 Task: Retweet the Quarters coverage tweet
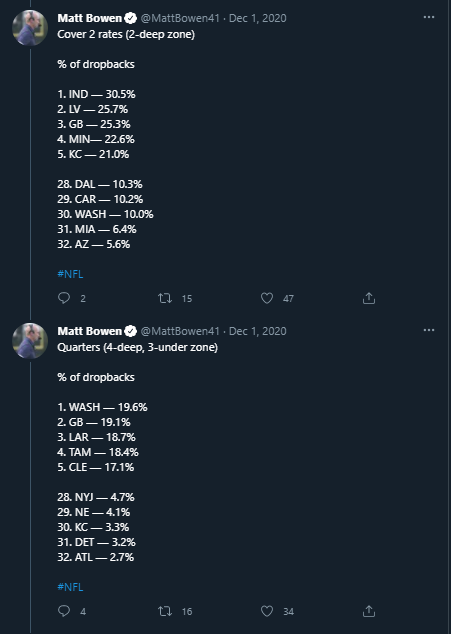click(x=165, y=611)
